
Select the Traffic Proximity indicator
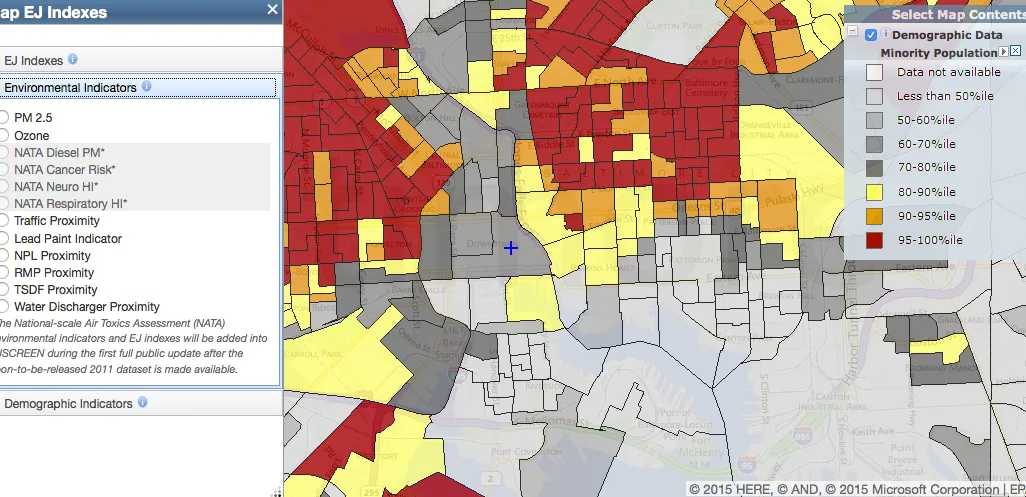(4, 221)
